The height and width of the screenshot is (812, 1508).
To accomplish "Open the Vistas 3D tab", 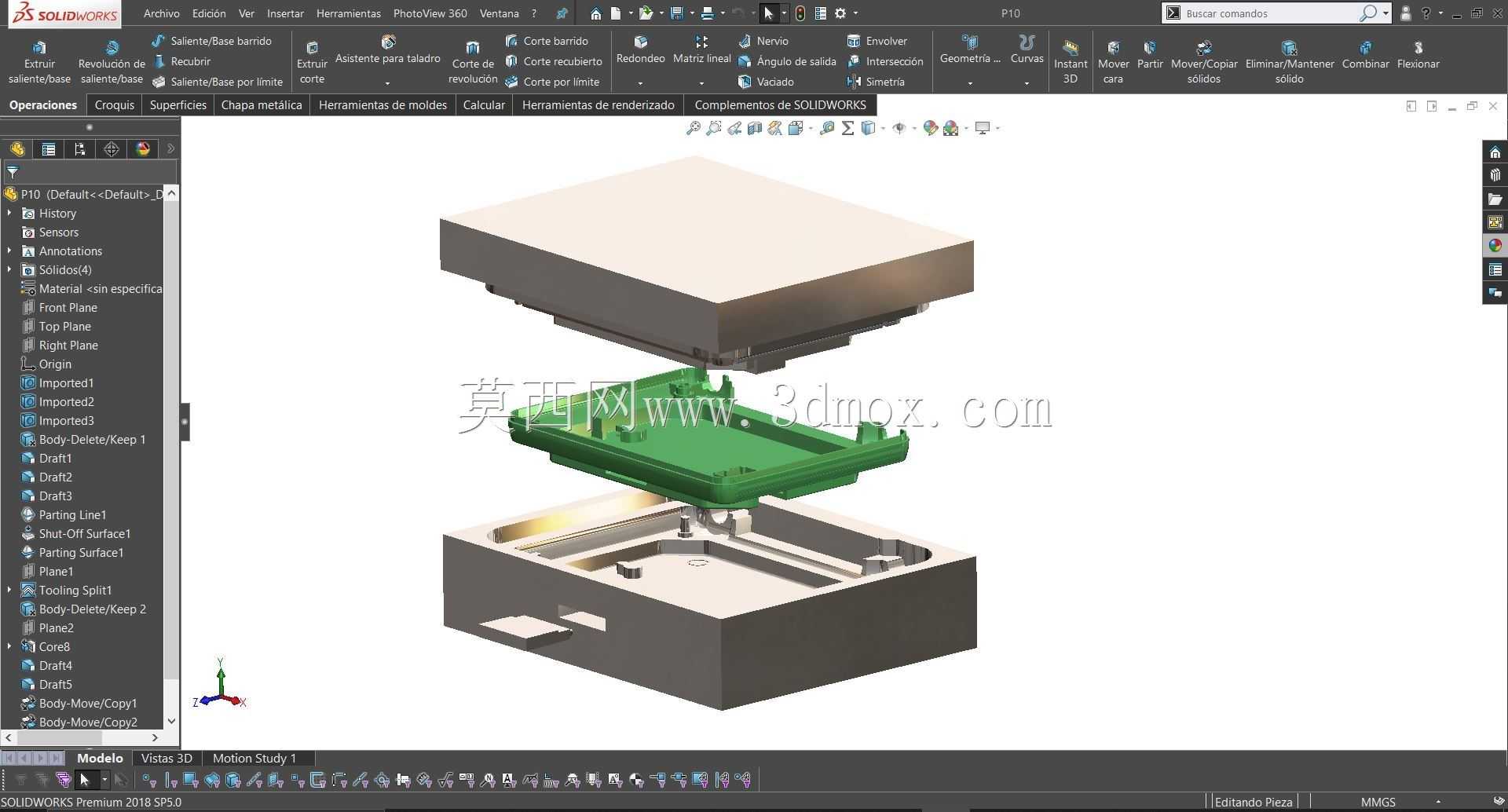I will (x=167, y=758).
